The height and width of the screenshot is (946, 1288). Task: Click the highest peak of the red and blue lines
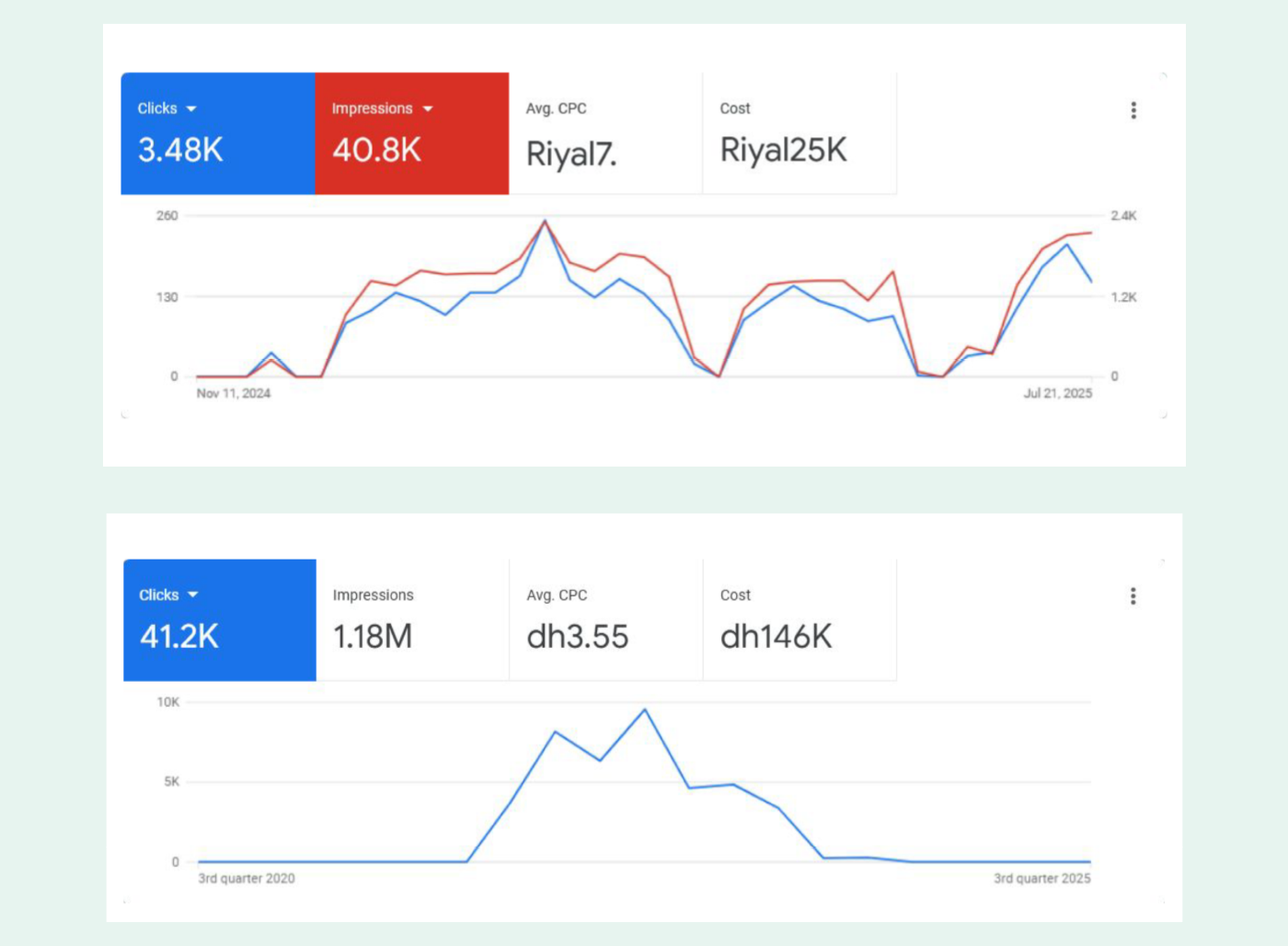(545, 221)
